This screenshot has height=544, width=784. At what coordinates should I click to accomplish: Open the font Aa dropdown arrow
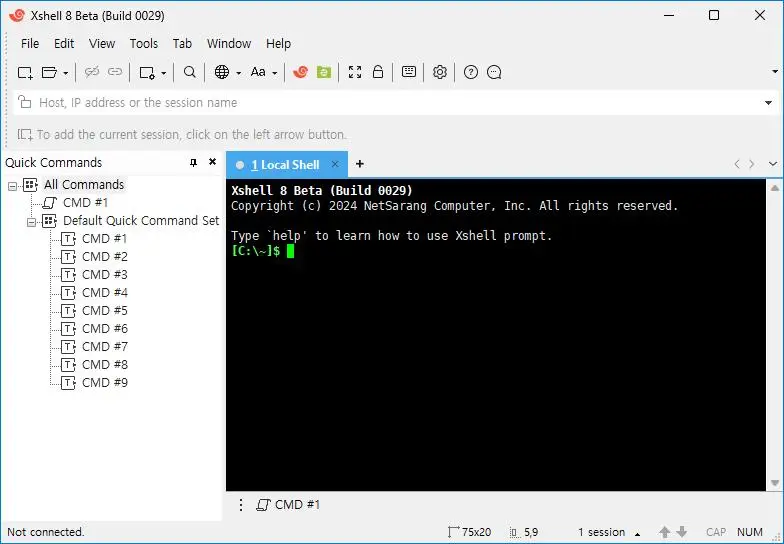[275, 73]
